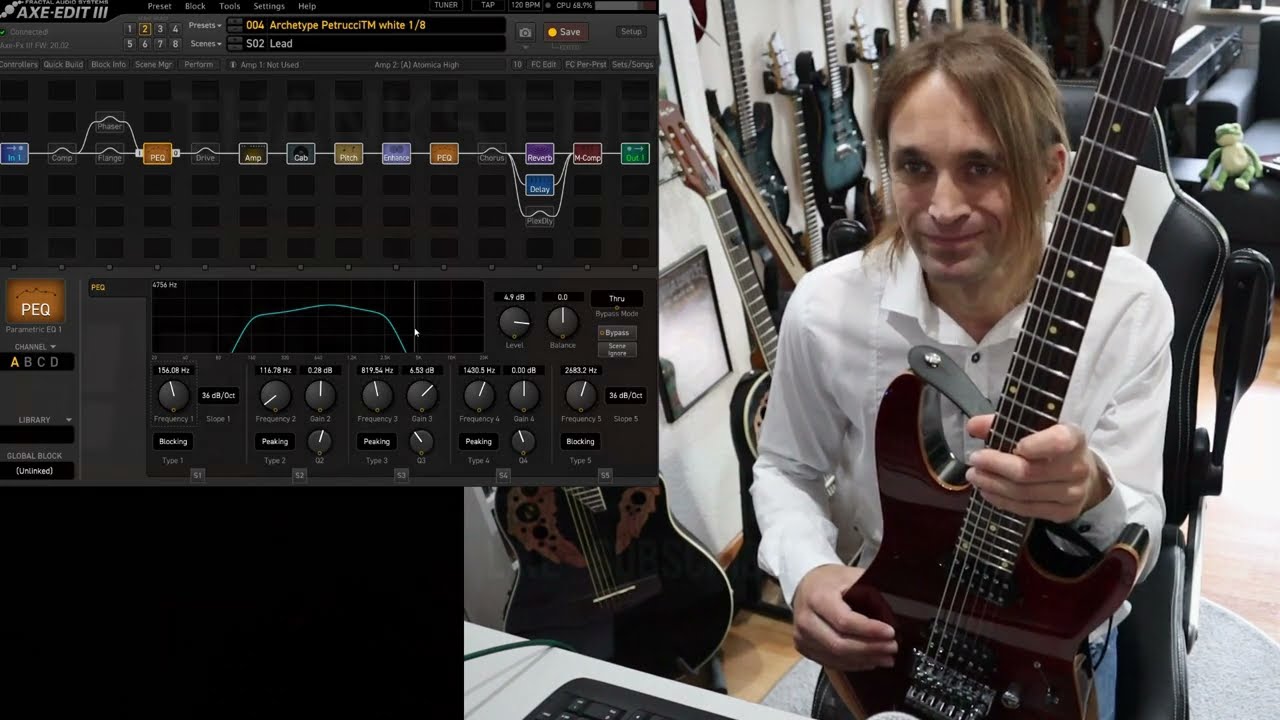1280x720 pixels.
Task: Select the second PEQ block after Enhance
Action: [444, 154]
